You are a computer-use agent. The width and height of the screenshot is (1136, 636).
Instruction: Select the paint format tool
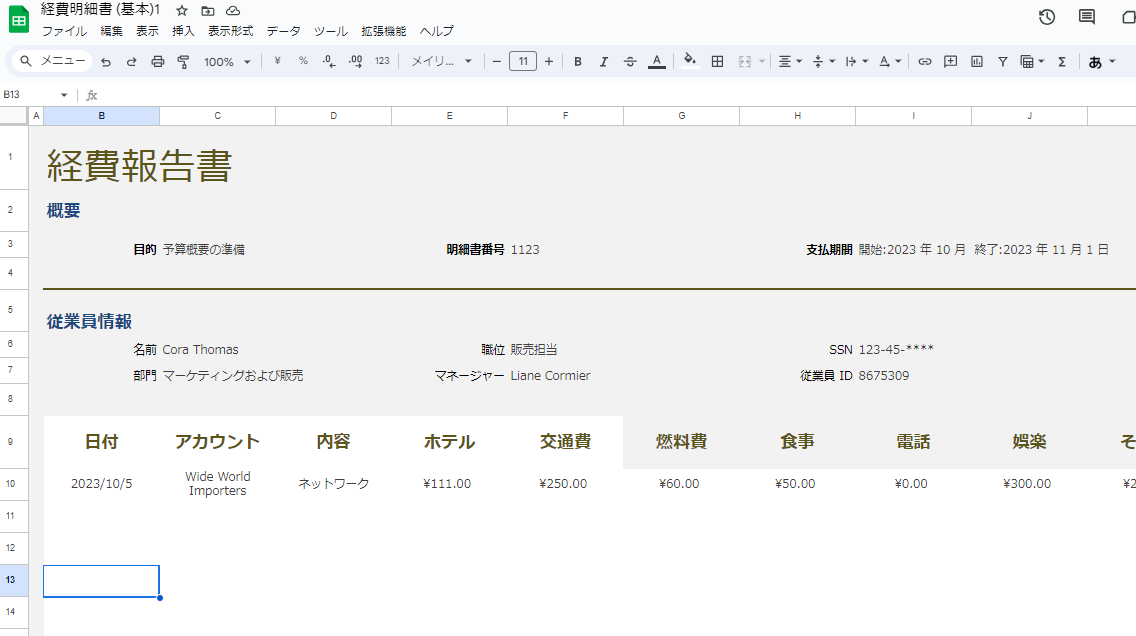(x=184, y=61)
